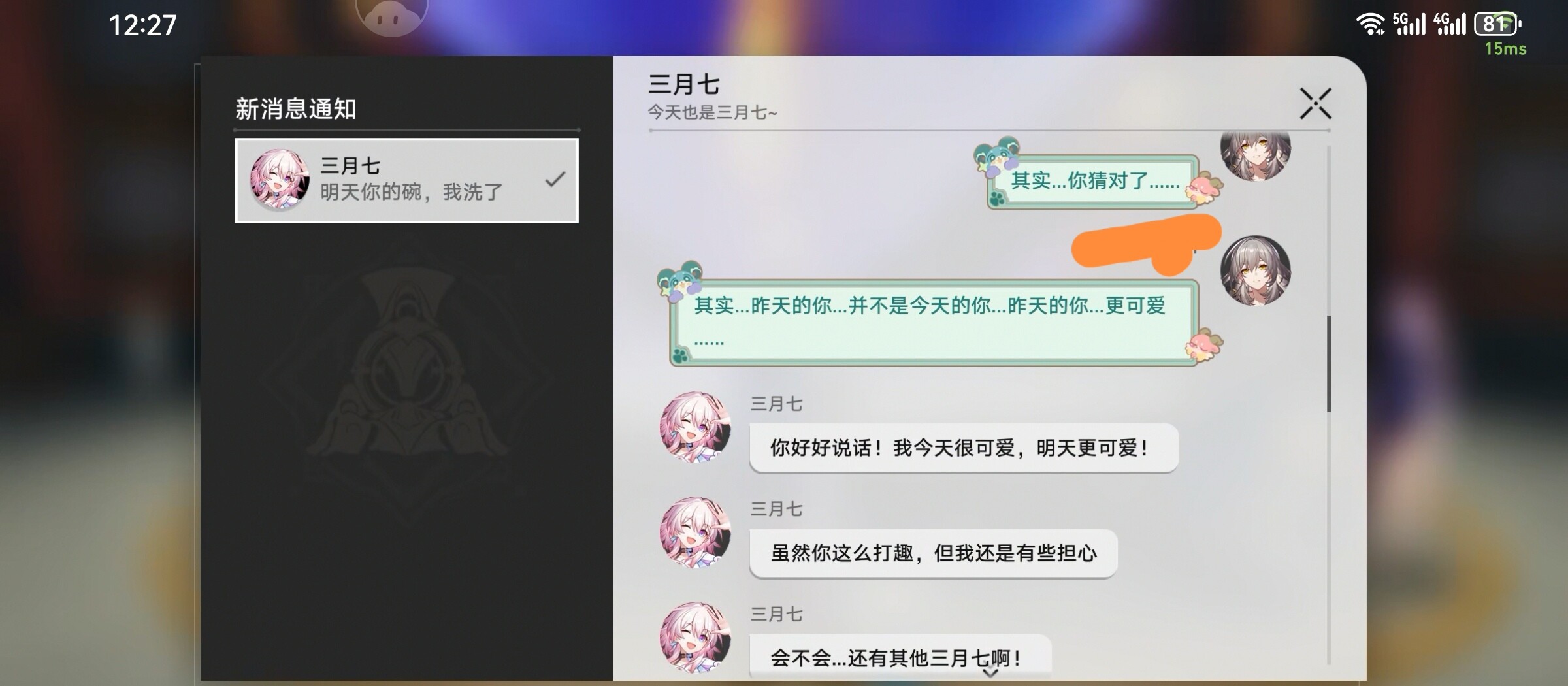Tap 三月七 avatar in notification list
The image size is (1568, 686).
280,180
